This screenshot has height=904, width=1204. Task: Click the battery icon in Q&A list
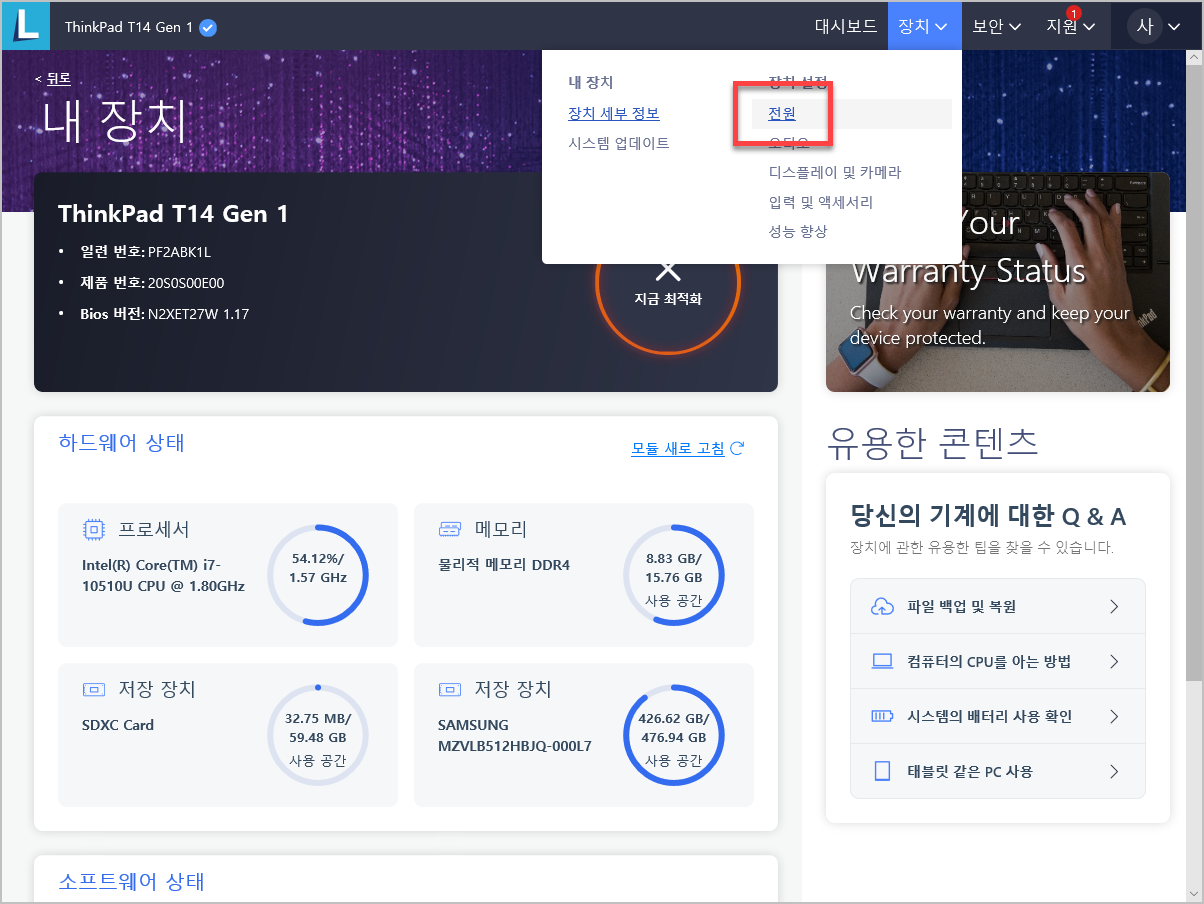point(882,716)
